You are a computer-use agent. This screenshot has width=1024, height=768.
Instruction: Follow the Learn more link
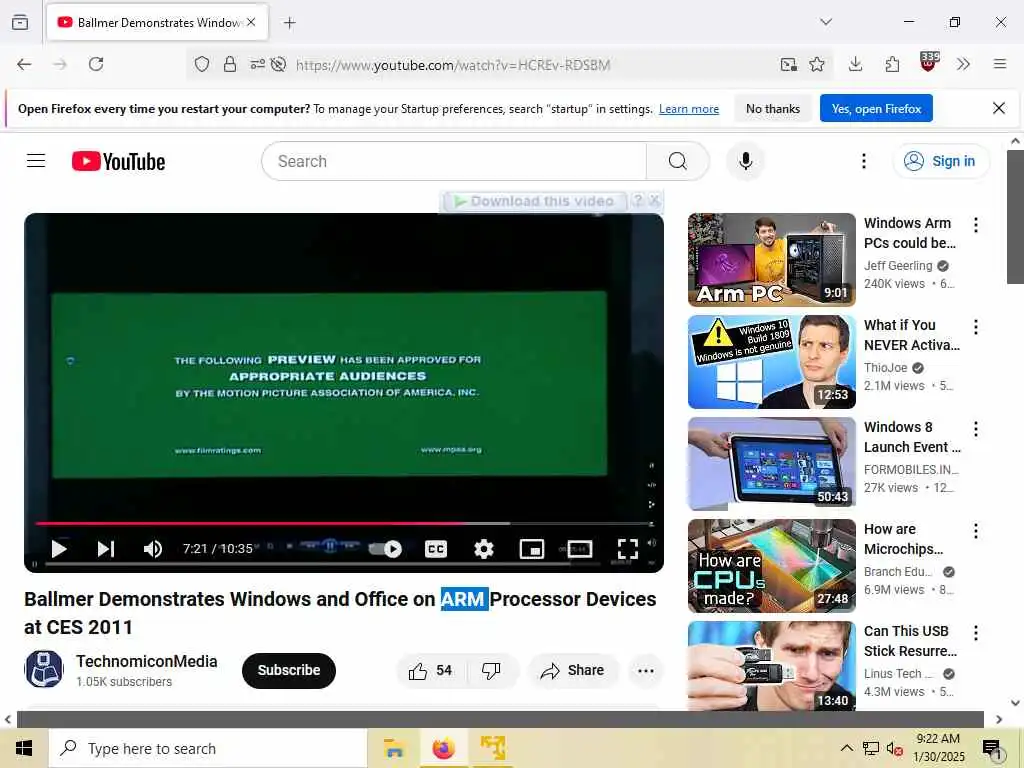click(688, 109)
